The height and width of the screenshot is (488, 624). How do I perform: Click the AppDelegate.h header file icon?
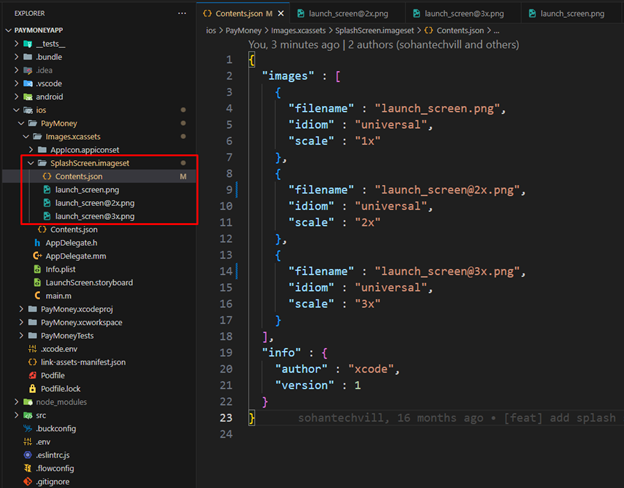[37, 243]
